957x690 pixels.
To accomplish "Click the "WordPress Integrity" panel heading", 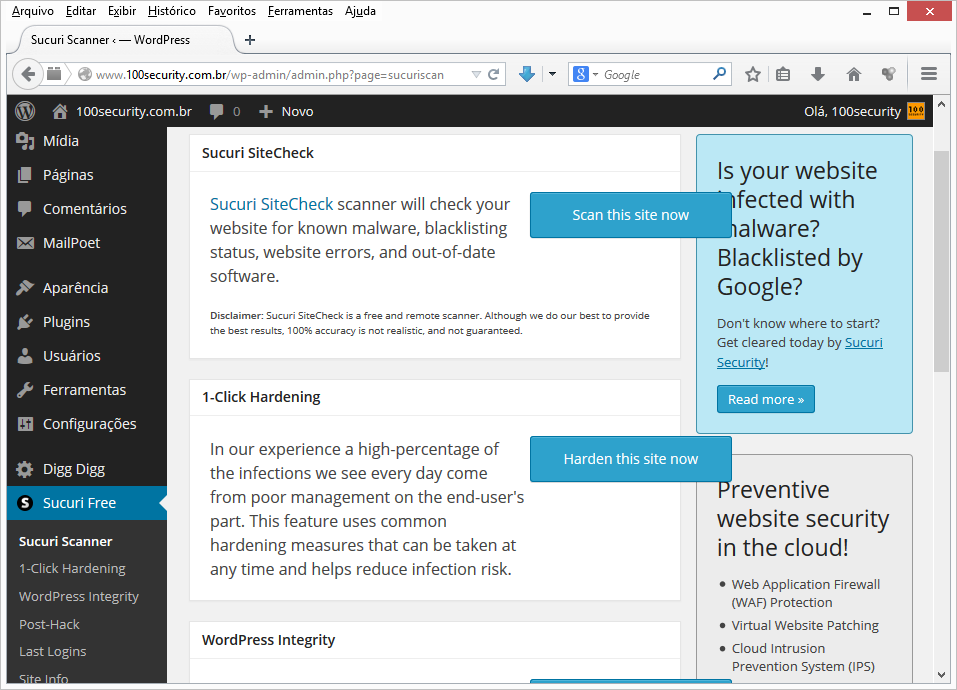I will pos(269,640).
